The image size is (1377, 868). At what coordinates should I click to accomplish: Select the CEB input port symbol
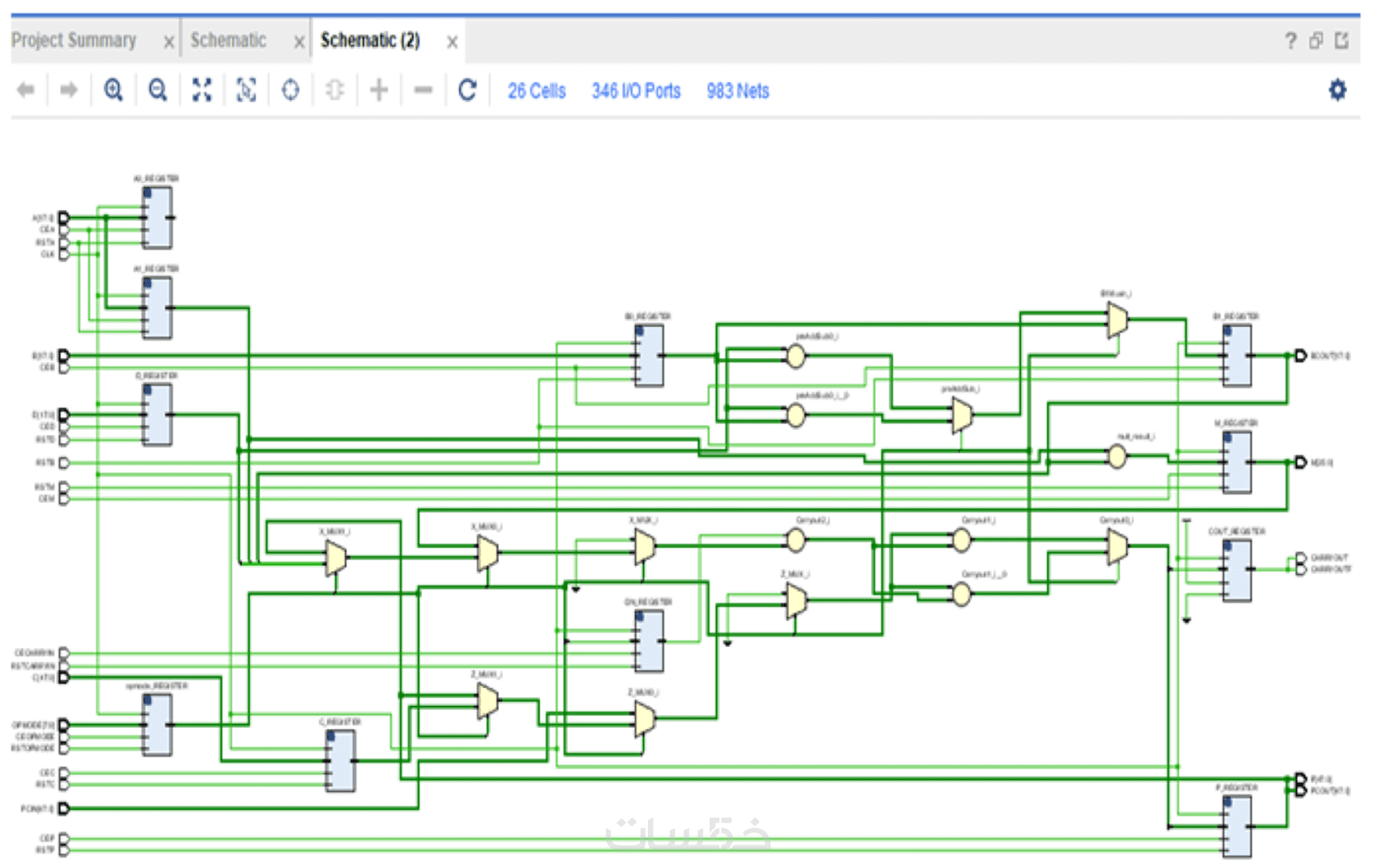[63, 368]
